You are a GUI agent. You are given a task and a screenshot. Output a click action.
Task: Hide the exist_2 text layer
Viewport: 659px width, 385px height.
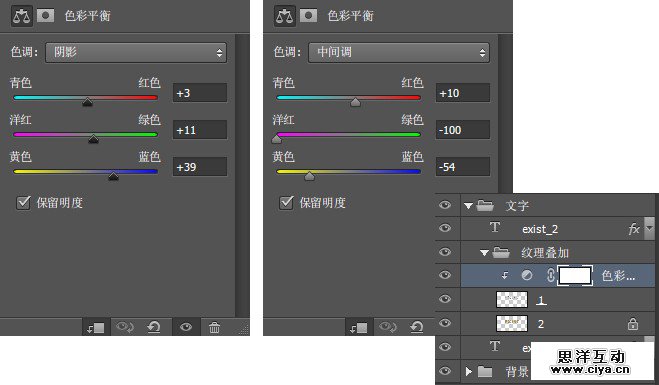(x=445, y=228)
